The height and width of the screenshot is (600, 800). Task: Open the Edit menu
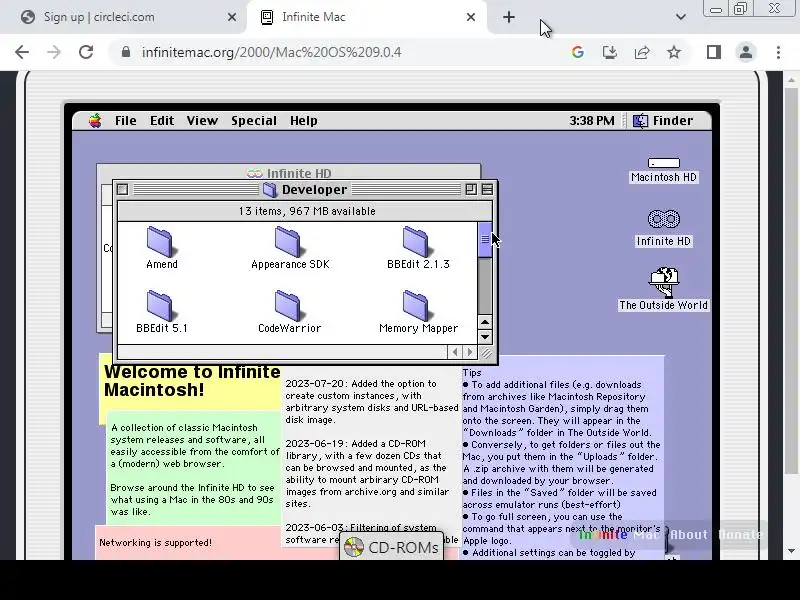162,121
